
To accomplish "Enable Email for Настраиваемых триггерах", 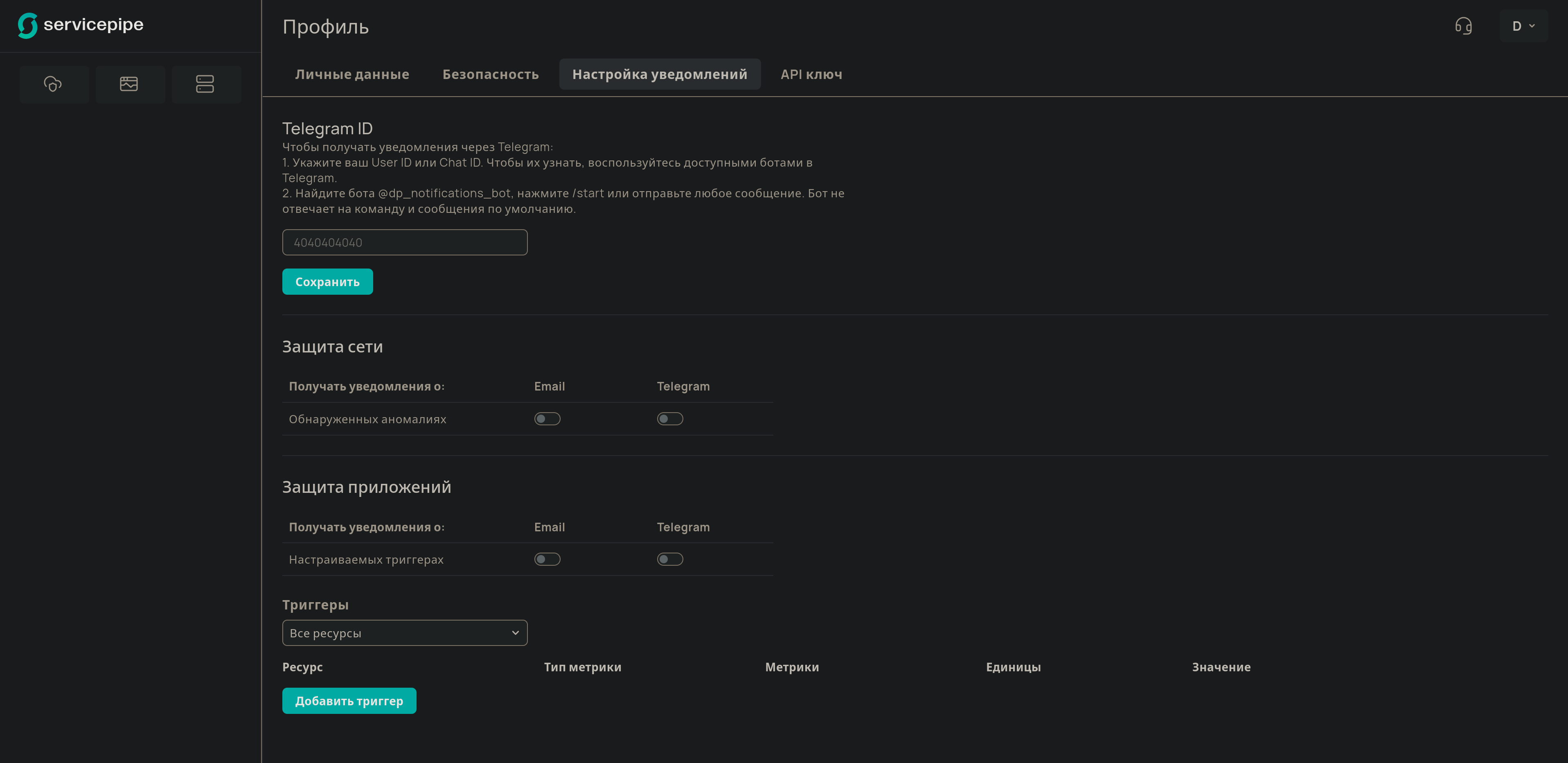I will [547, 559].
